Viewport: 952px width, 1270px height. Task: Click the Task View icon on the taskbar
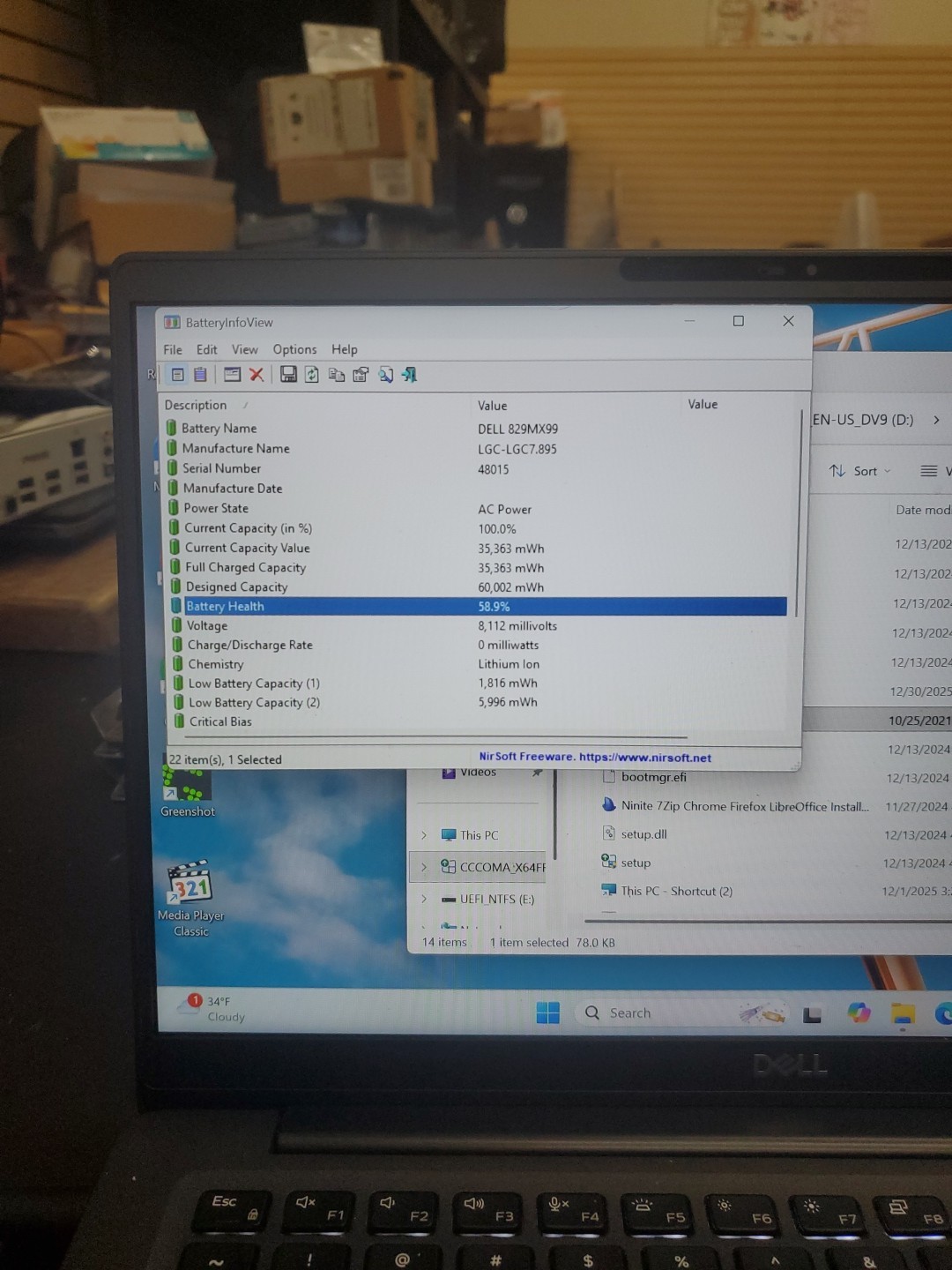click(x=812, y=1015)
